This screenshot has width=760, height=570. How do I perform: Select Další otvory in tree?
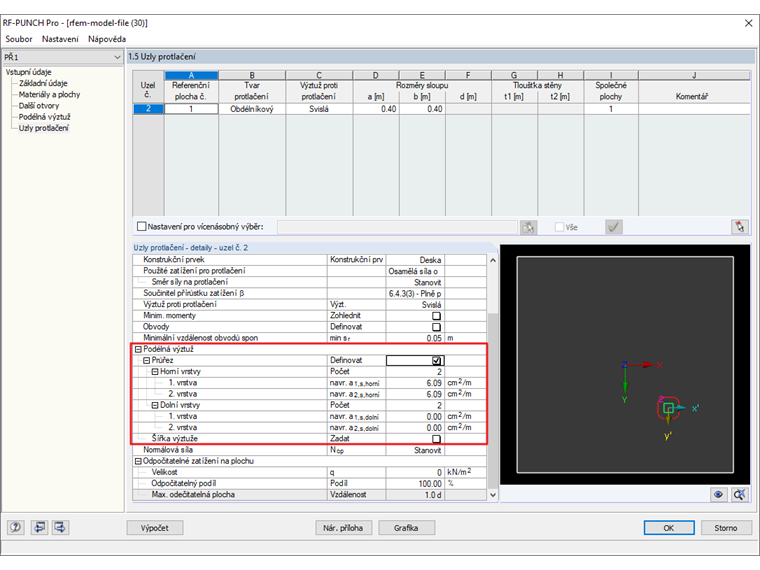39,106
